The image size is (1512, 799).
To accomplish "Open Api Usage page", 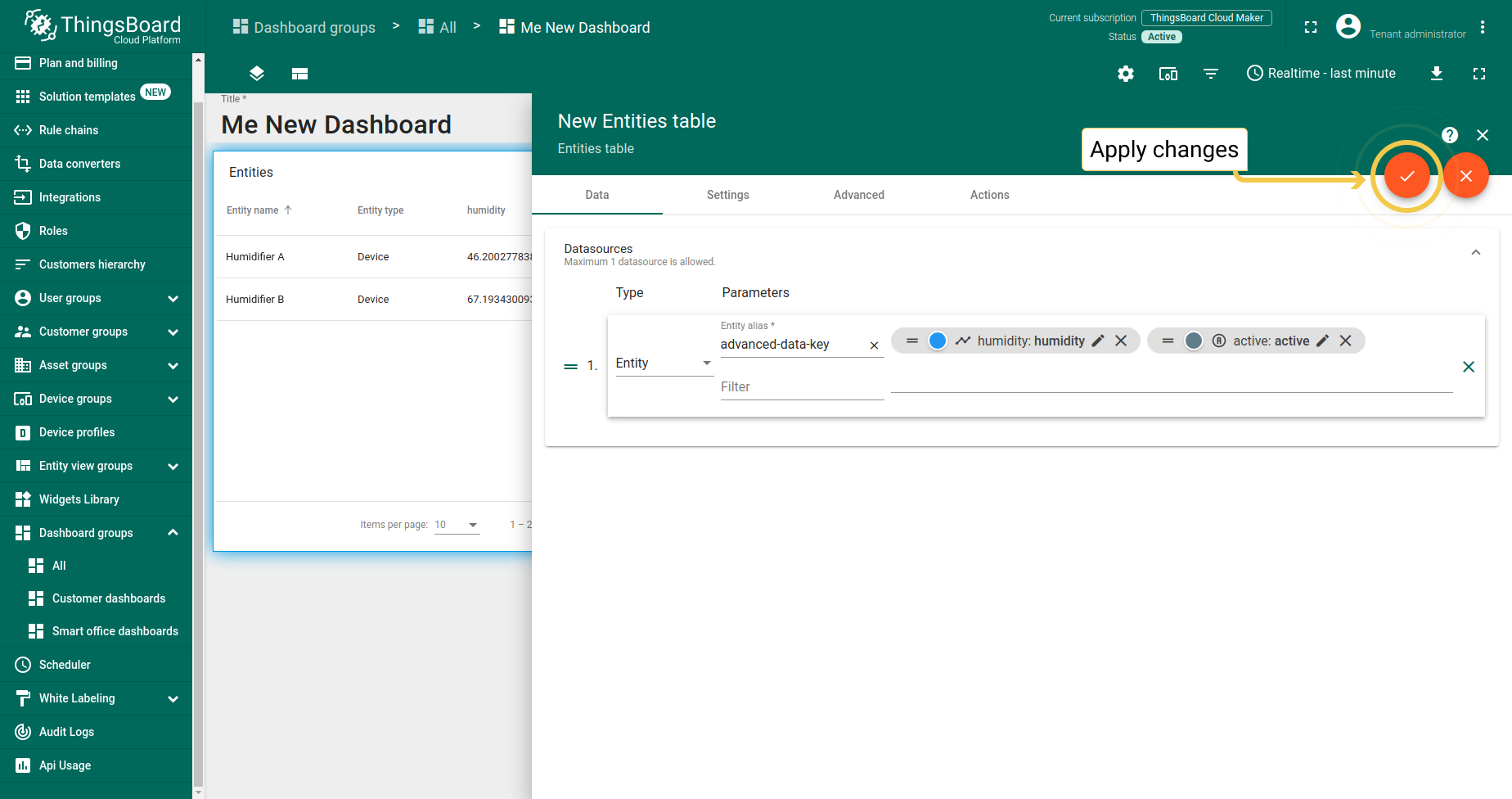I will (96, 765).
